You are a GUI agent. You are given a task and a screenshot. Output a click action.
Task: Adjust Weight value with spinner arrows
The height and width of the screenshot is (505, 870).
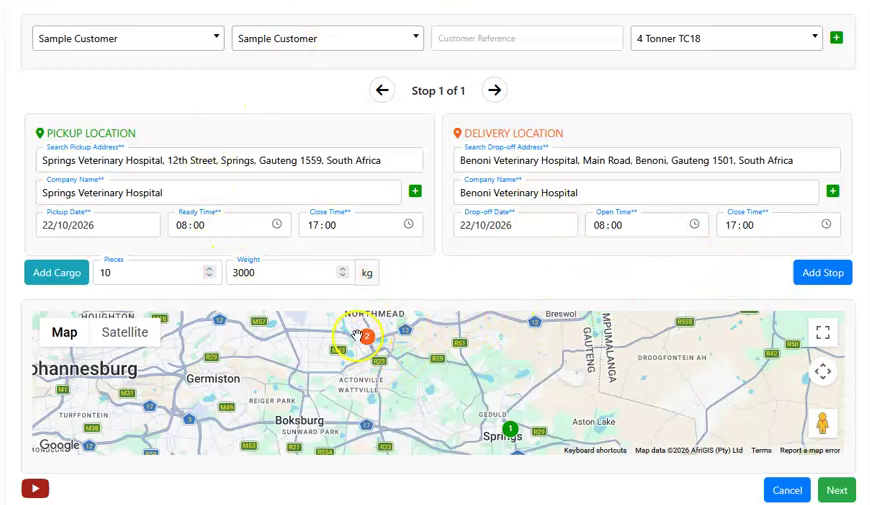coord(342,272)
